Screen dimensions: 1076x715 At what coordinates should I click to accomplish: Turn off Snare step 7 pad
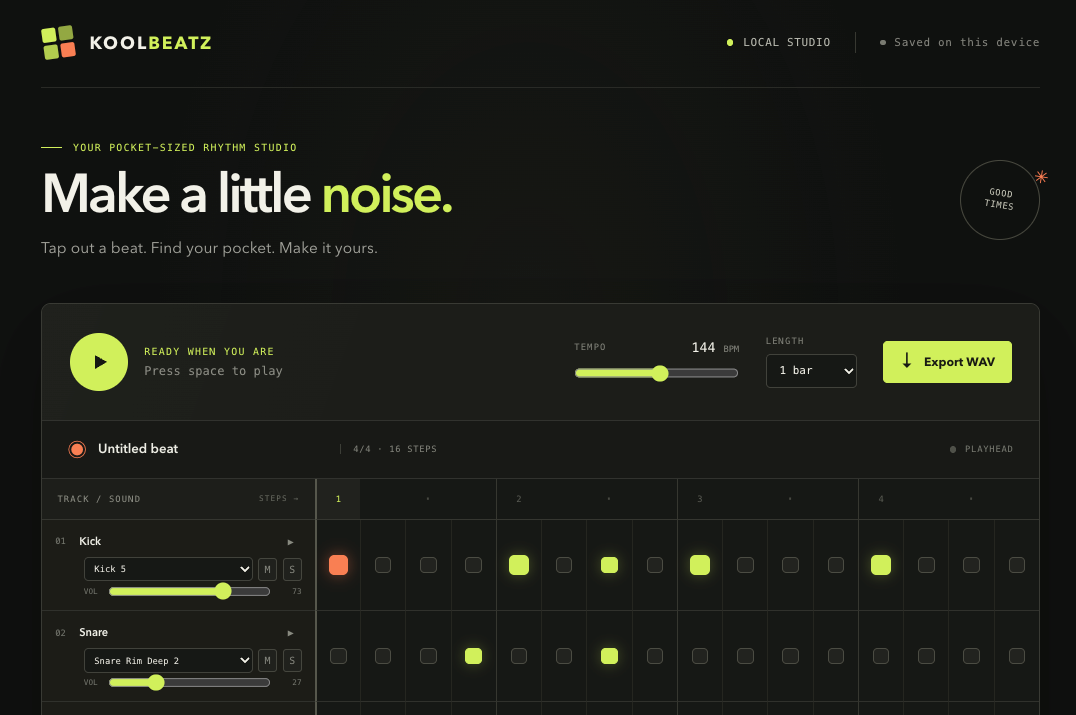609,657
